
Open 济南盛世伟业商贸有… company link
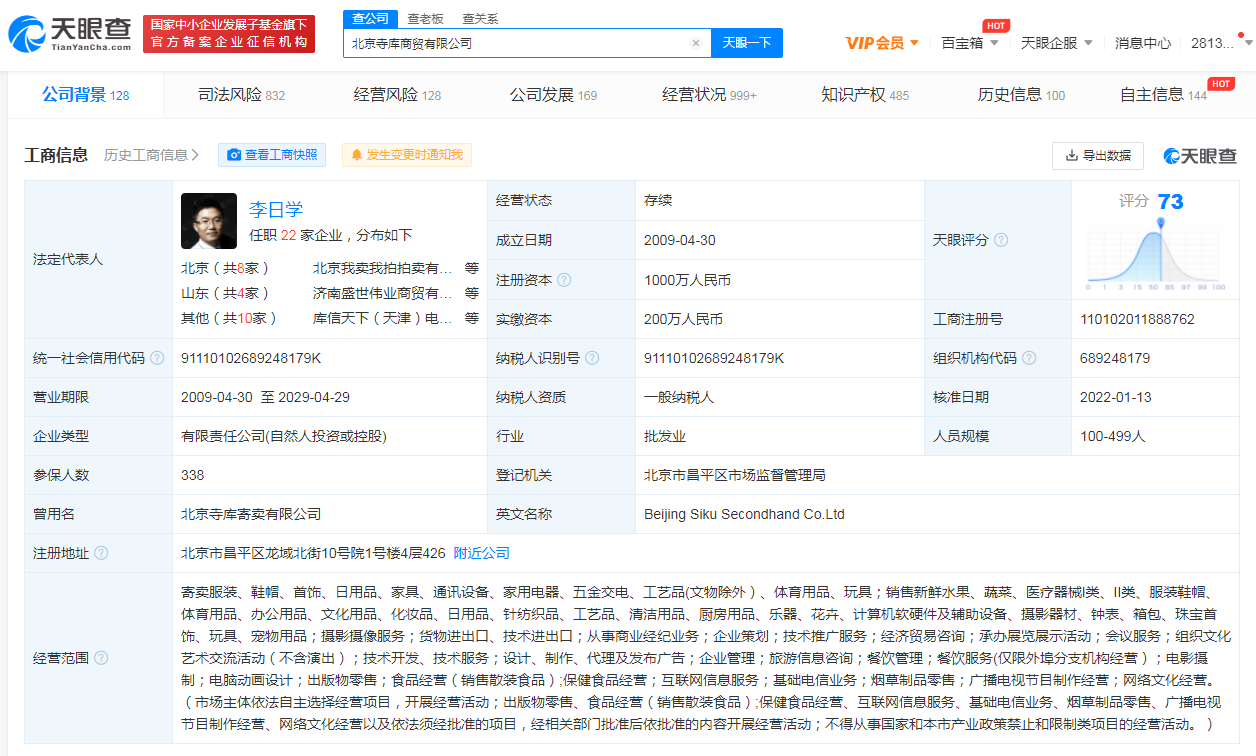(383, 293)
